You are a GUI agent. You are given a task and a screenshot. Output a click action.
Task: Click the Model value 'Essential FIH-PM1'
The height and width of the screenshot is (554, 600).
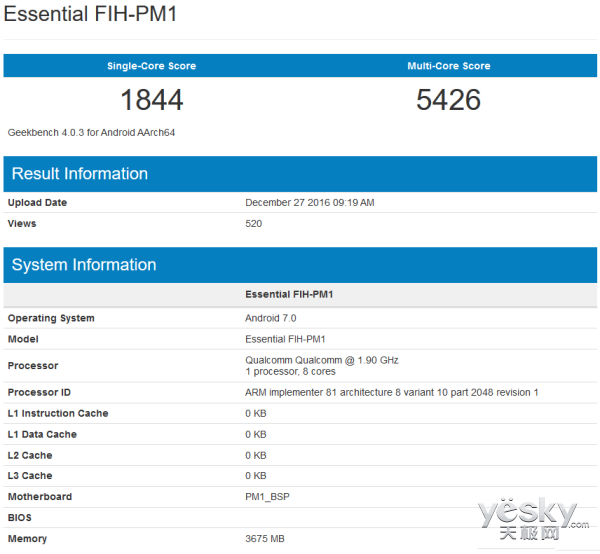click(x=285, y=339)
